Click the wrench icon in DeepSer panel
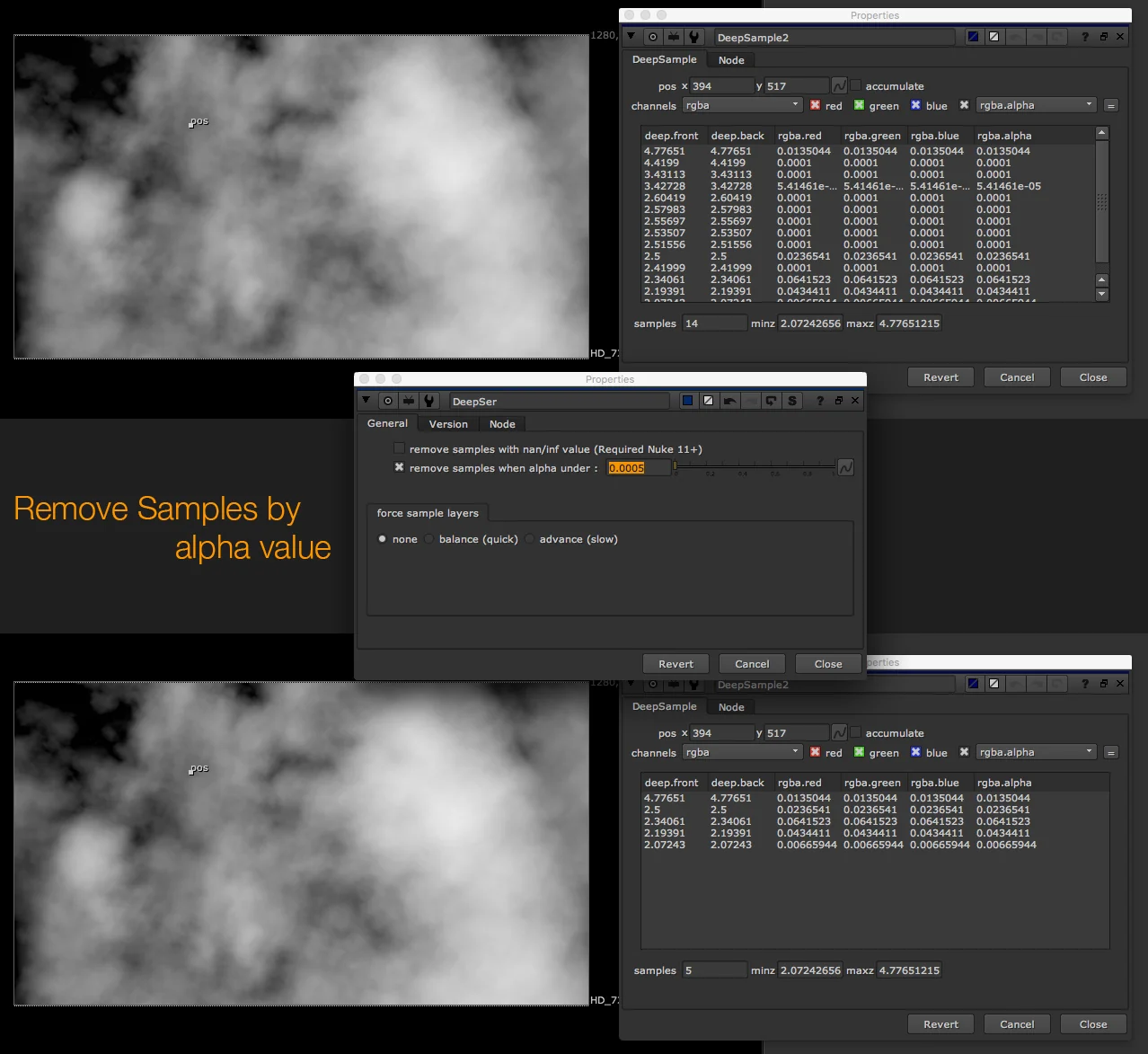This screenshot has width=1148, height=1054. [428, 401]
